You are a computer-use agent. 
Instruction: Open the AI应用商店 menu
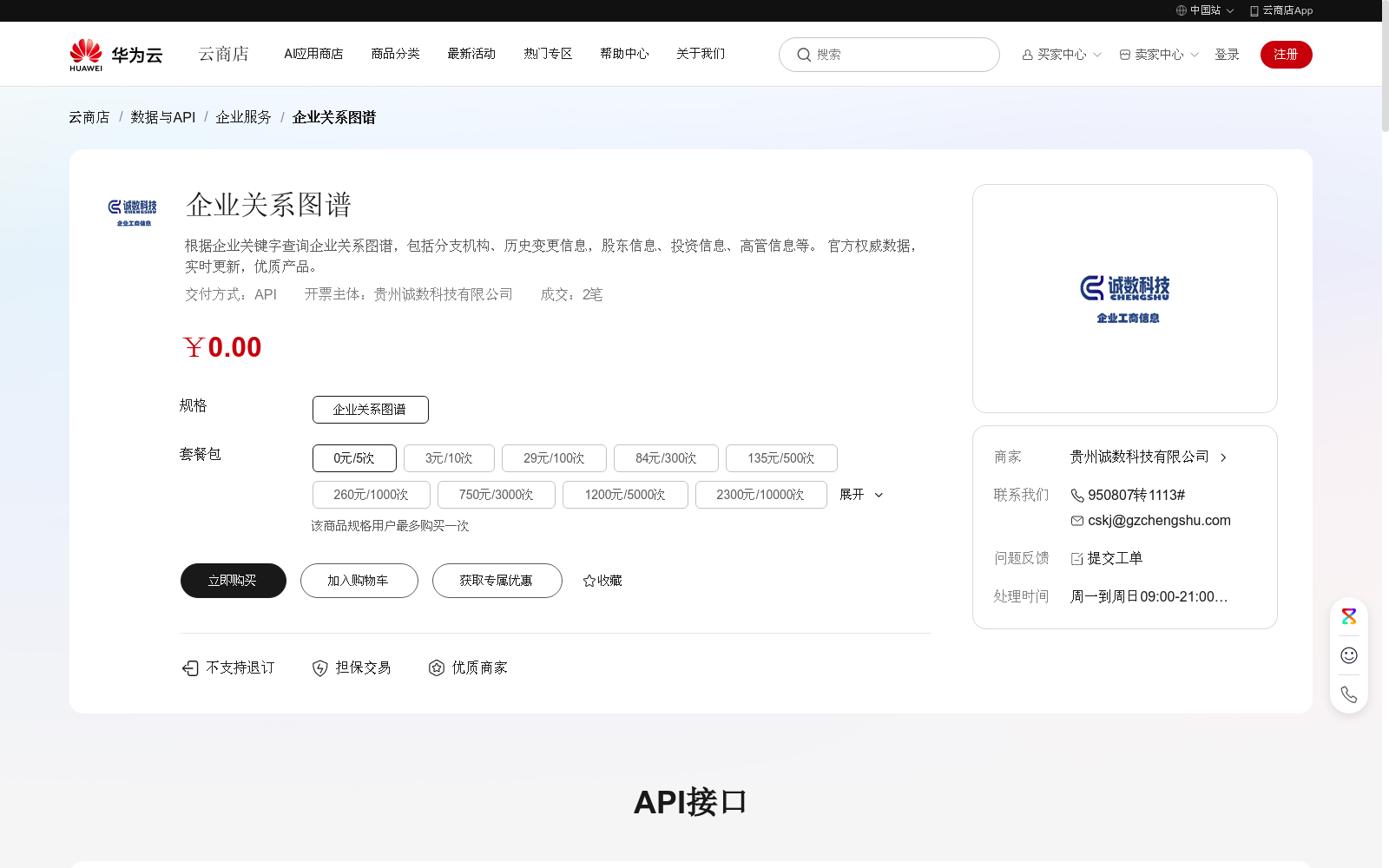point(313,54)
